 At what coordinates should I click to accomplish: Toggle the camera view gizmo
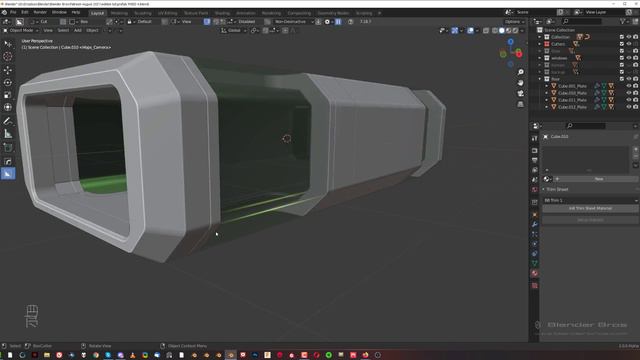click(x=520, y=93)
